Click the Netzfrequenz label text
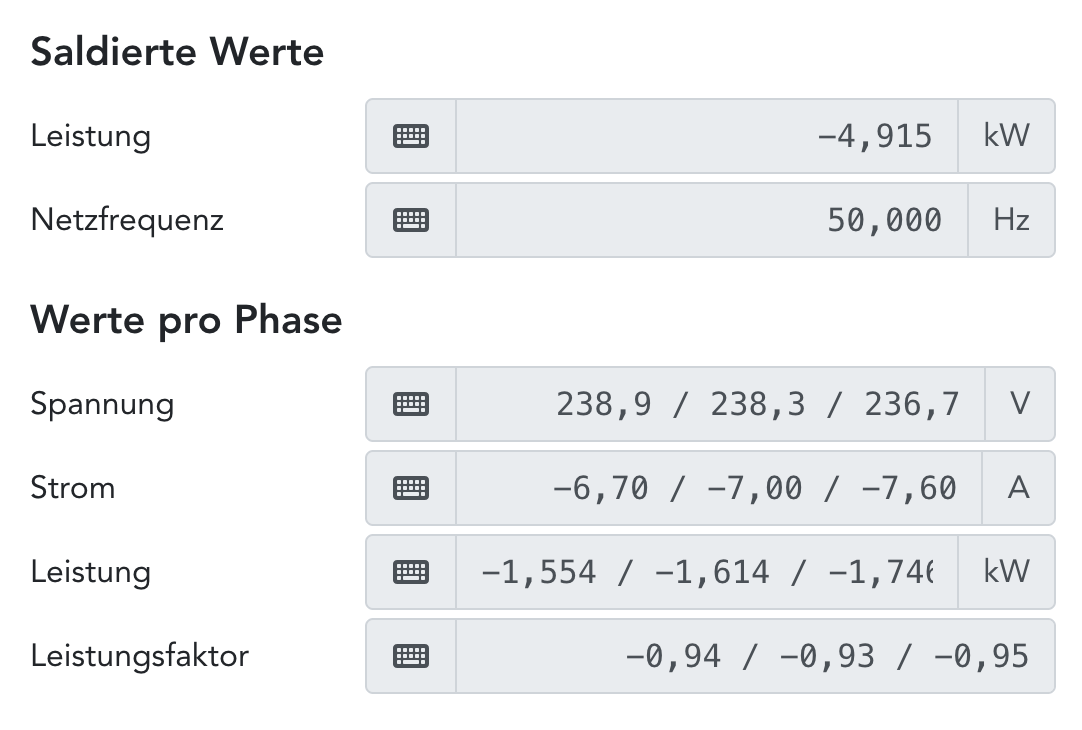Image resolution: width=1082 pixels, height=730 pixels. click(x=127, y=220)
